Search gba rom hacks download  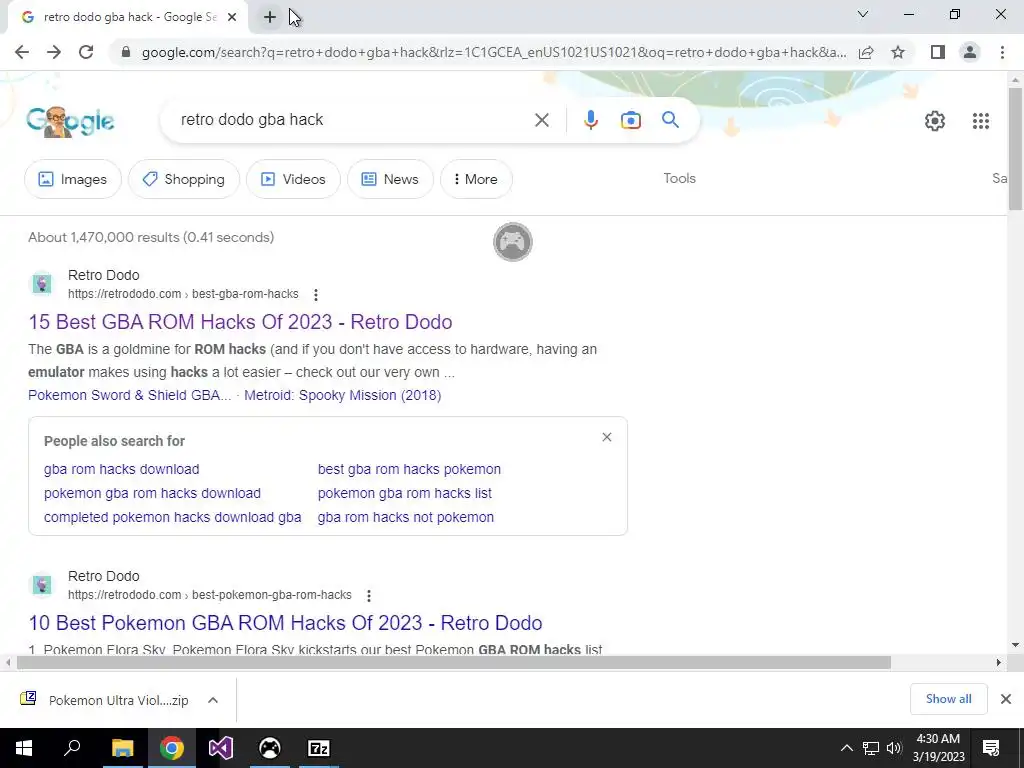tap(121, 469)
